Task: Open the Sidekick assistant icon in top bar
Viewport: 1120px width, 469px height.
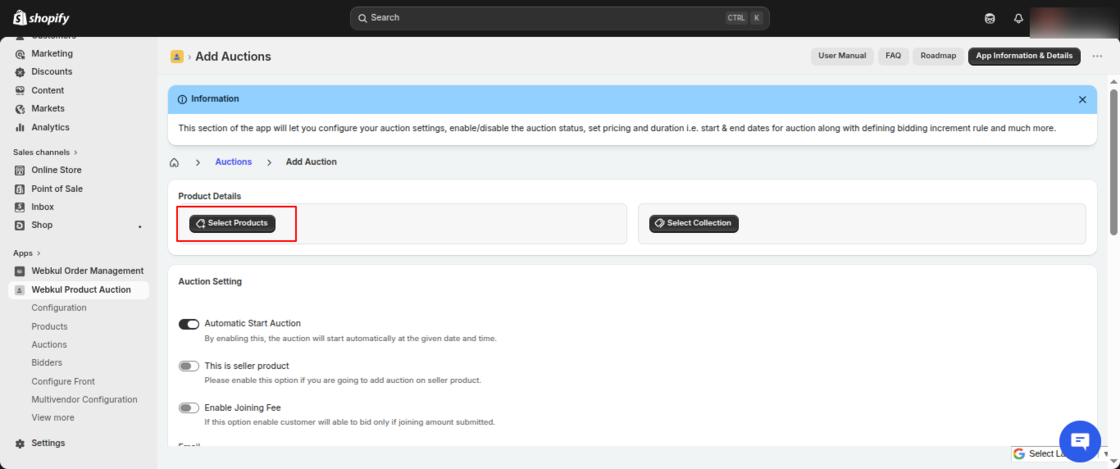Action: point(989,19)
